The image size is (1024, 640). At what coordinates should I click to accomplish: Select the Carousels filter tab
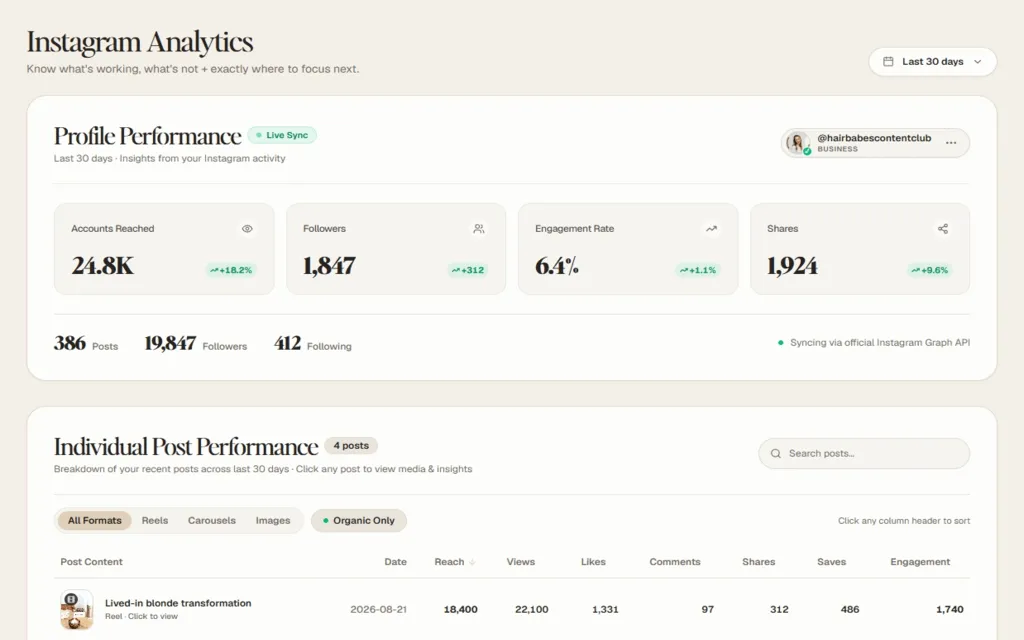pos(212,520)
